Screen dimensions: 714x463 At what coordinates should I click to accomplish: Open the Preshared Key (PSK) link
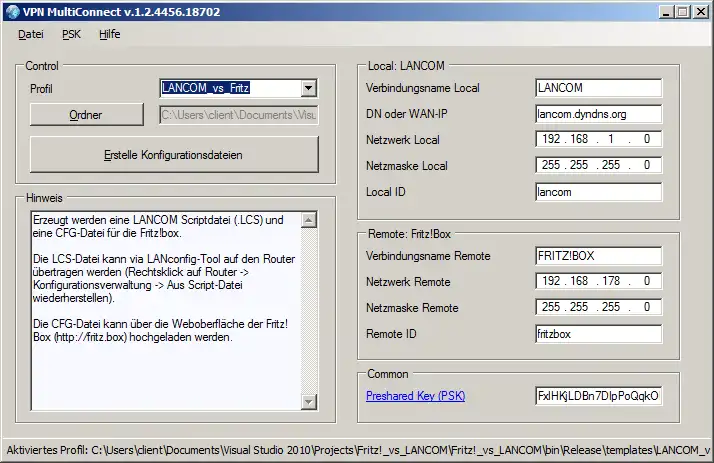tap(415, 396)
